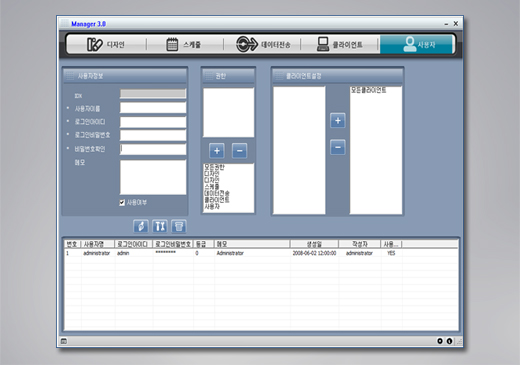
Task: Click the 사용자이름 user name field
Action: point(153,108)
